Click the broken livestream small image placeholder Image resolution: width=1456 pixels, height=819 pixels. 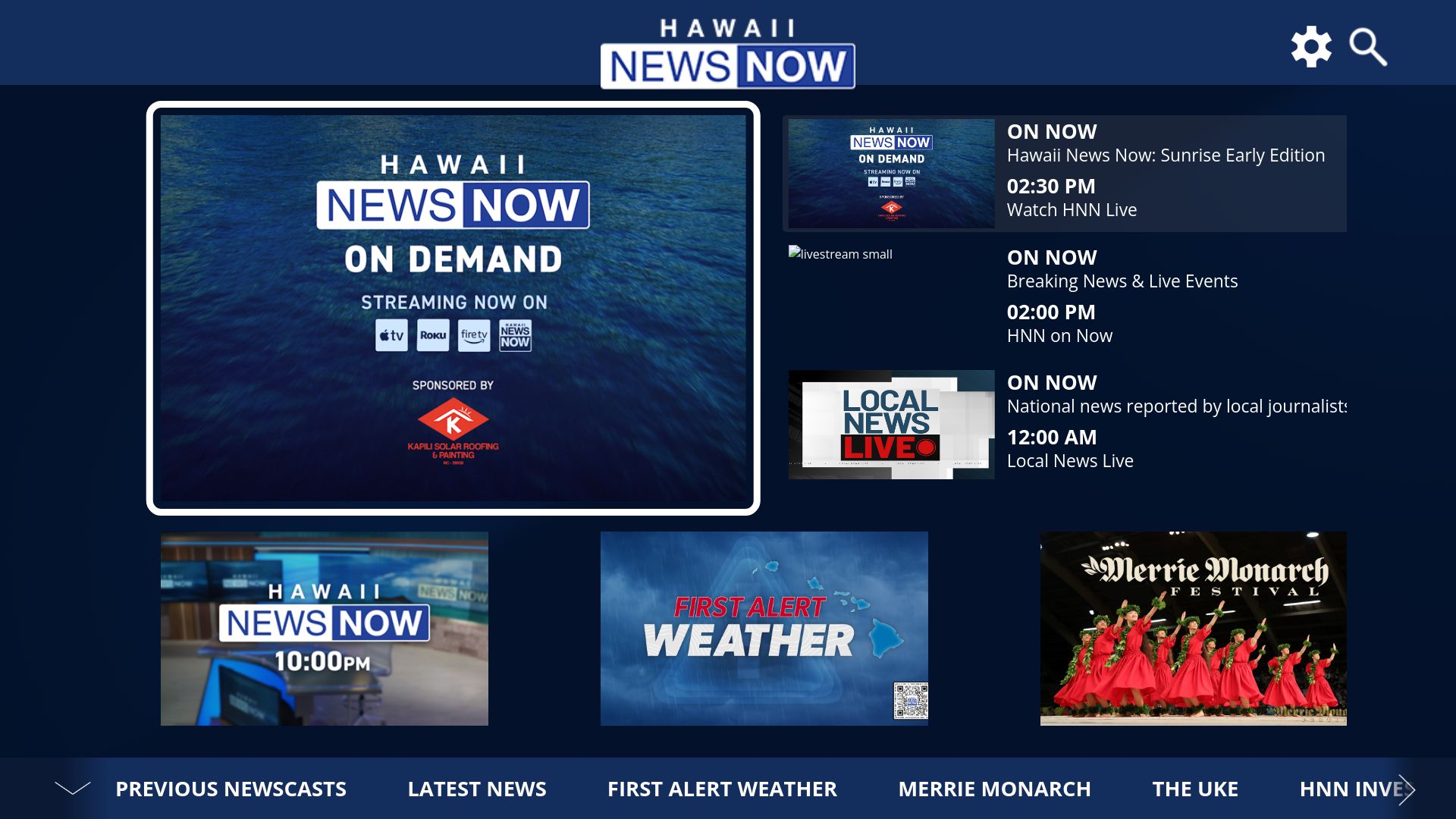tap(840, 254)
